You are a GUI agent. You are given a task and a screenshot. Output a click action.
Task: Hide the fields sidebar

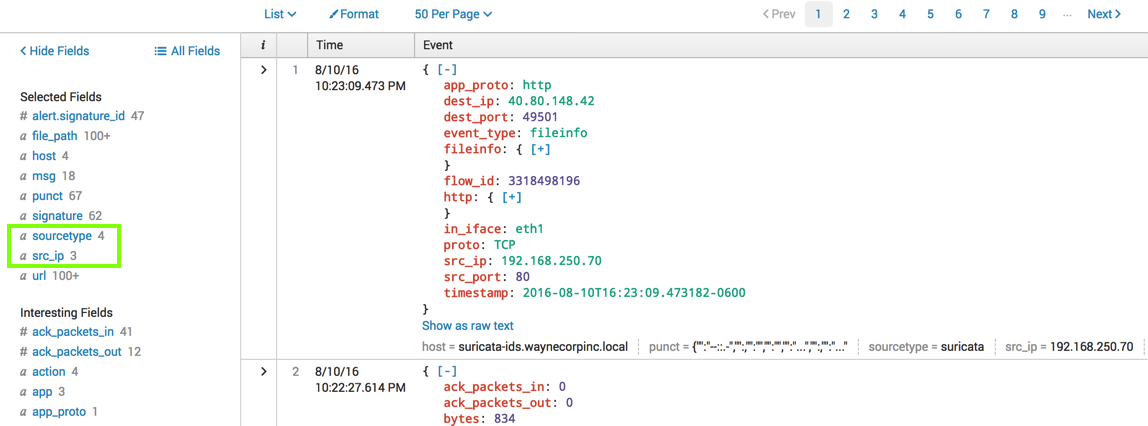(54, 51)
